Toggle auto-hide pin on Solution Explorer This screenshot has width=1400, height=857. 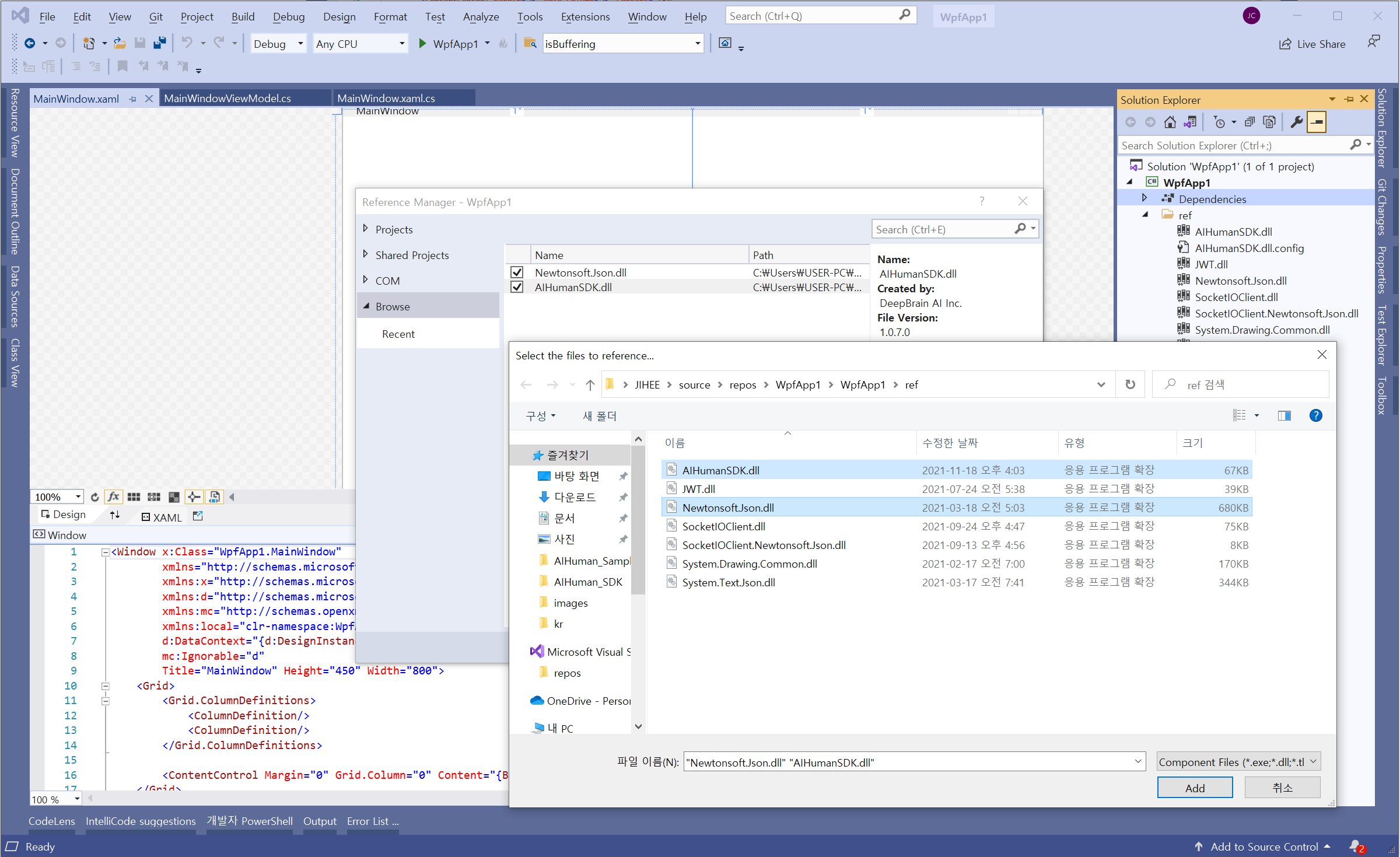tap(1349, 99)
